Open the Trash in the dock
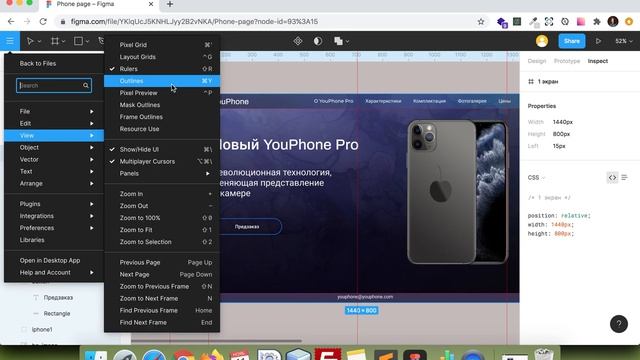Screen dimensions: 640x360 click(x=544, y=354)
